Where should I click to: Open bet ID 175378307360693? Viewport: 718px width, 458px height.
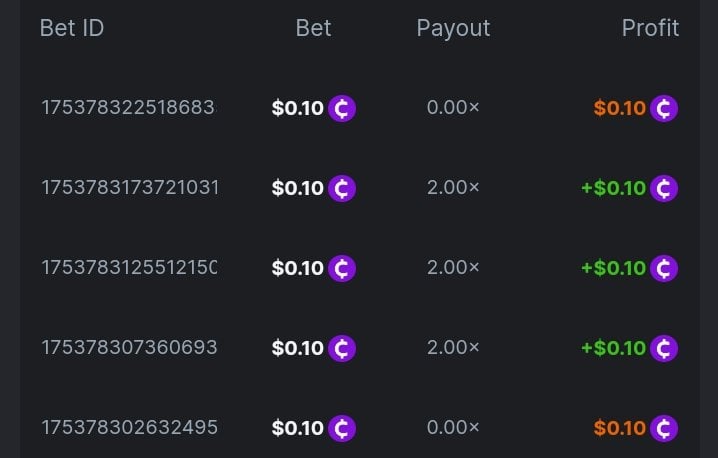128,348
